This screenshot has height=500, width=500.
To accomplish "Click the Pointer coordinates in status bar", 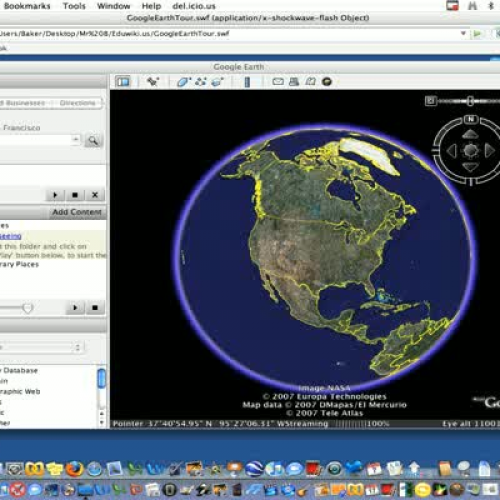I will click(196, 424).
